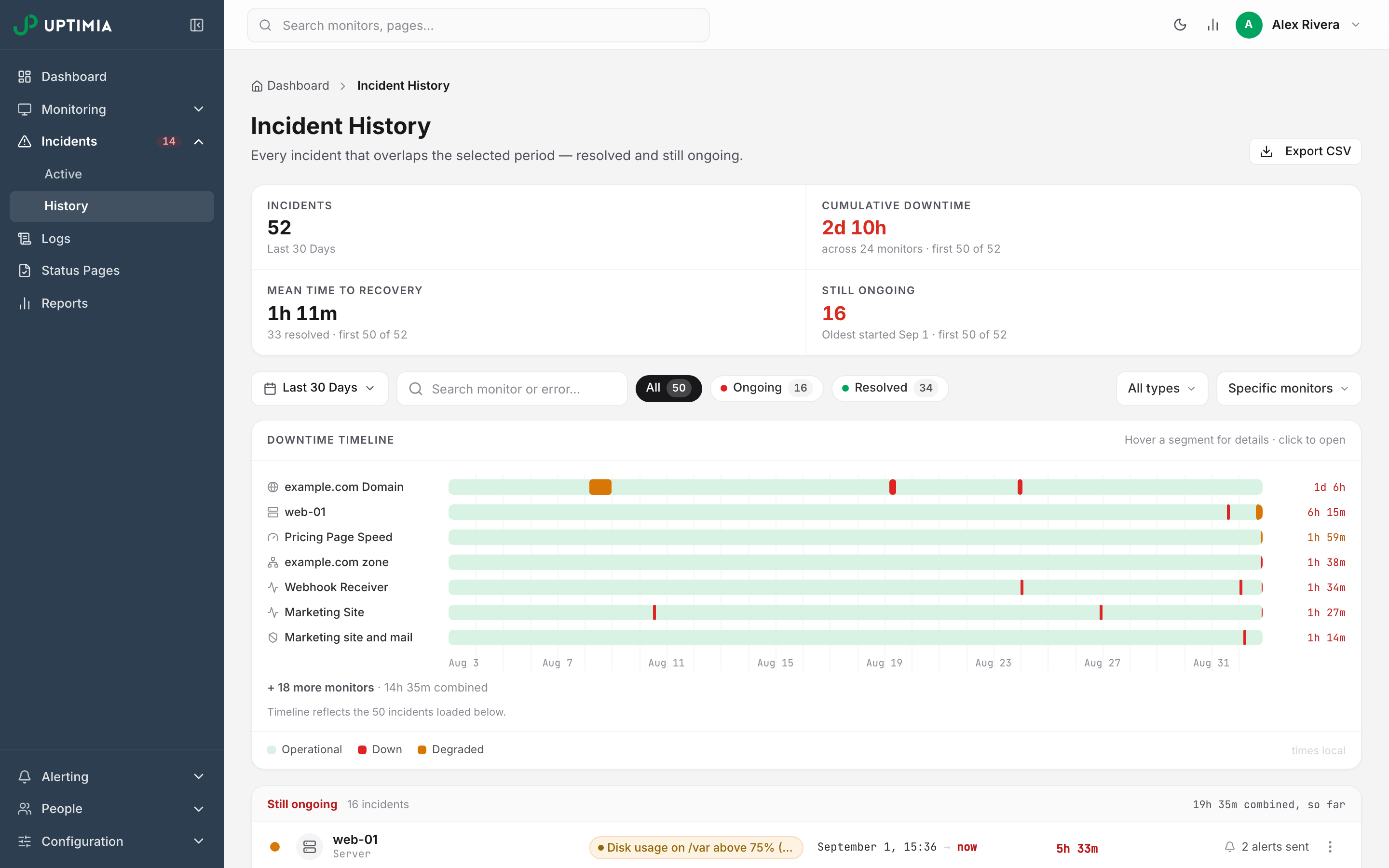Click the gauge icon by Pricing Page Speed
The image size is (1389, 868).
272,537
